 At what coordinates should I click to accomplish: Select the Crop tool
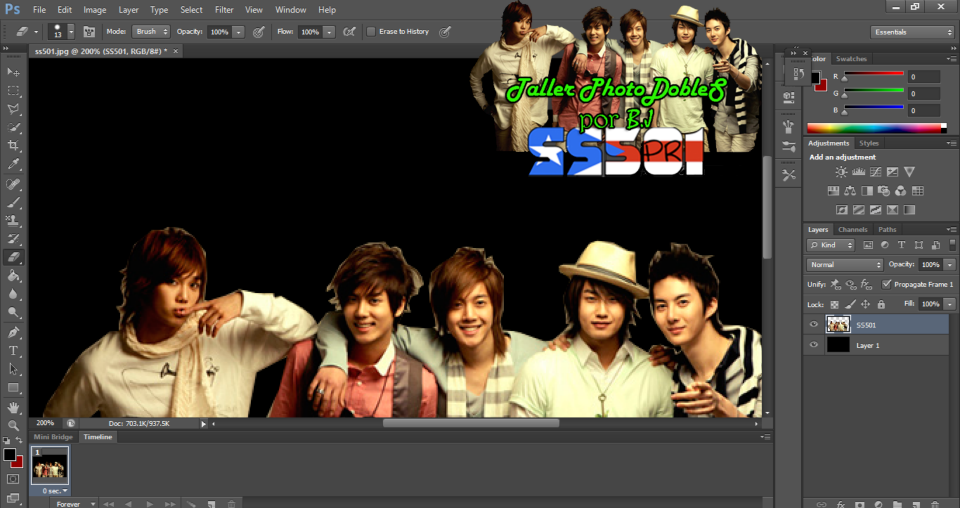[x=13, y=146]
